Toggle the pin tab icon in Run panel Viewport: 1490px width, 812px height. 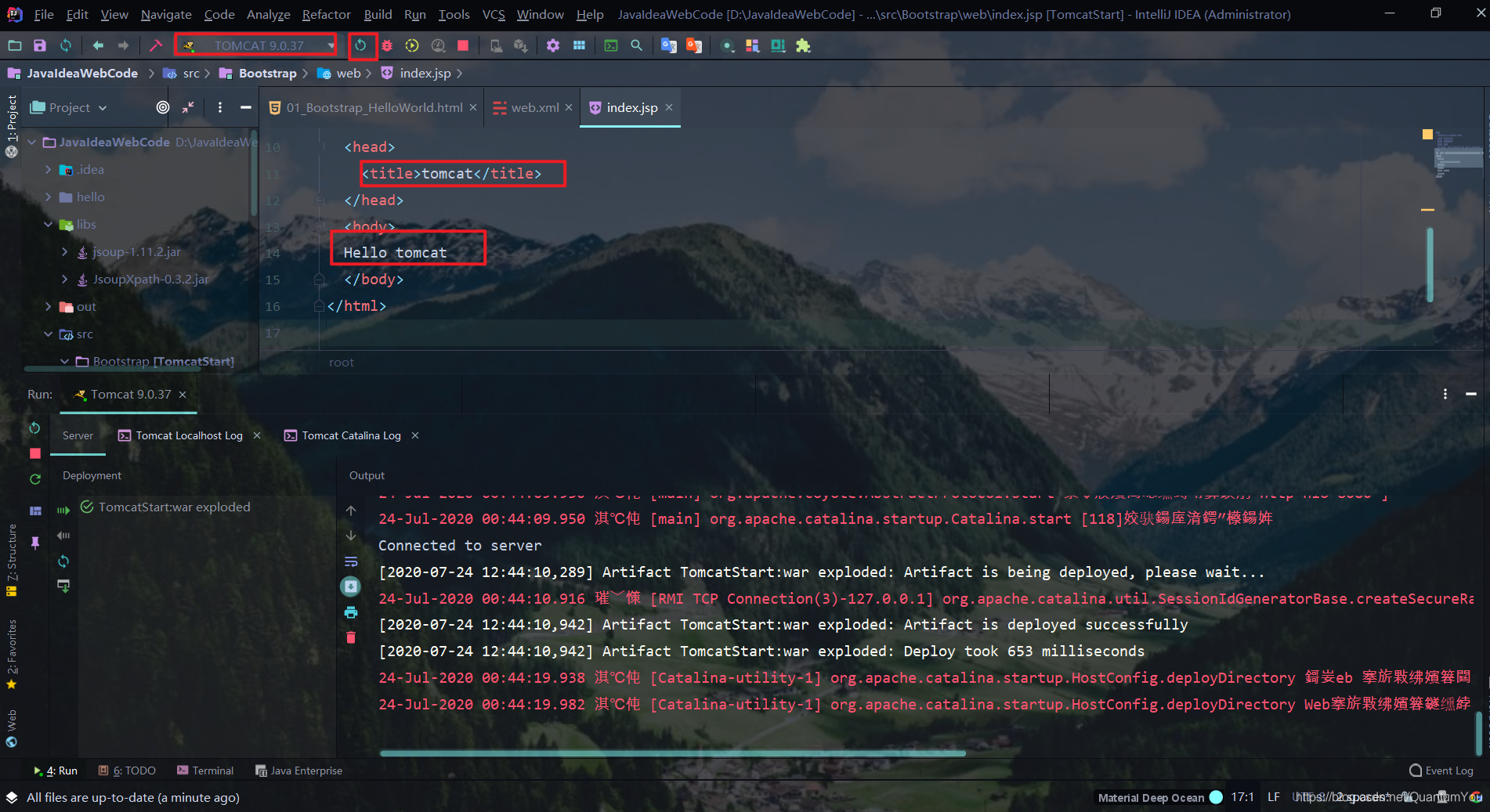[34, 542]
